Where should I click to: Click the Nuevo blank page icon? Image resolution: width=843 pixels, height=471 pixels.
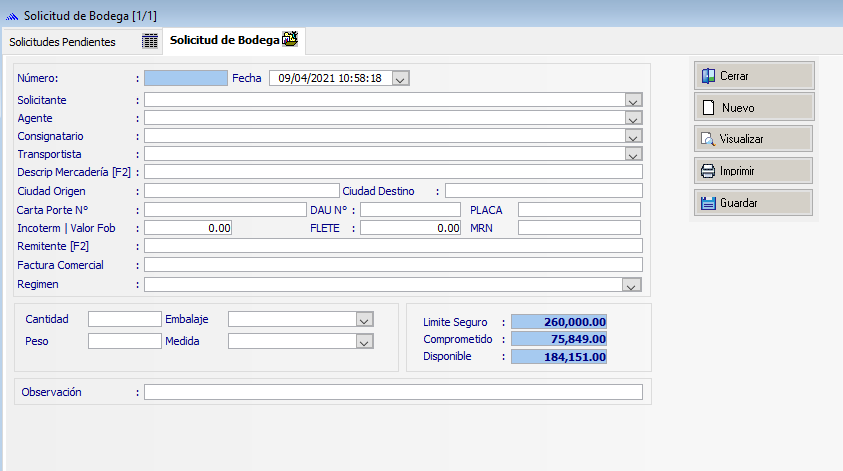708,108
